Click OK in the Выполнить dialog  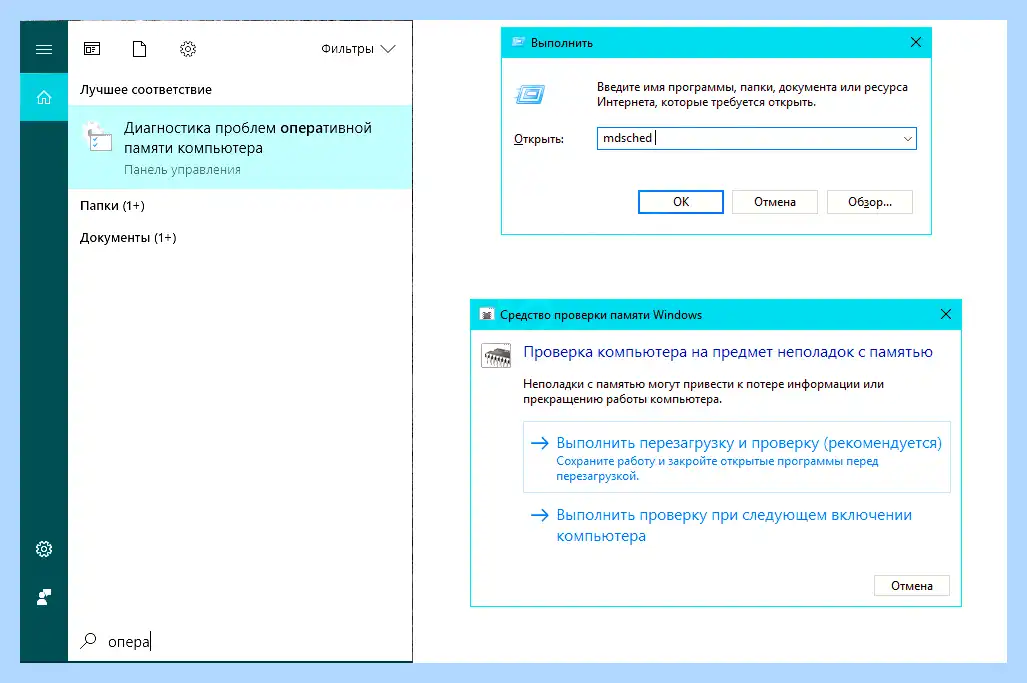point(681,202)
